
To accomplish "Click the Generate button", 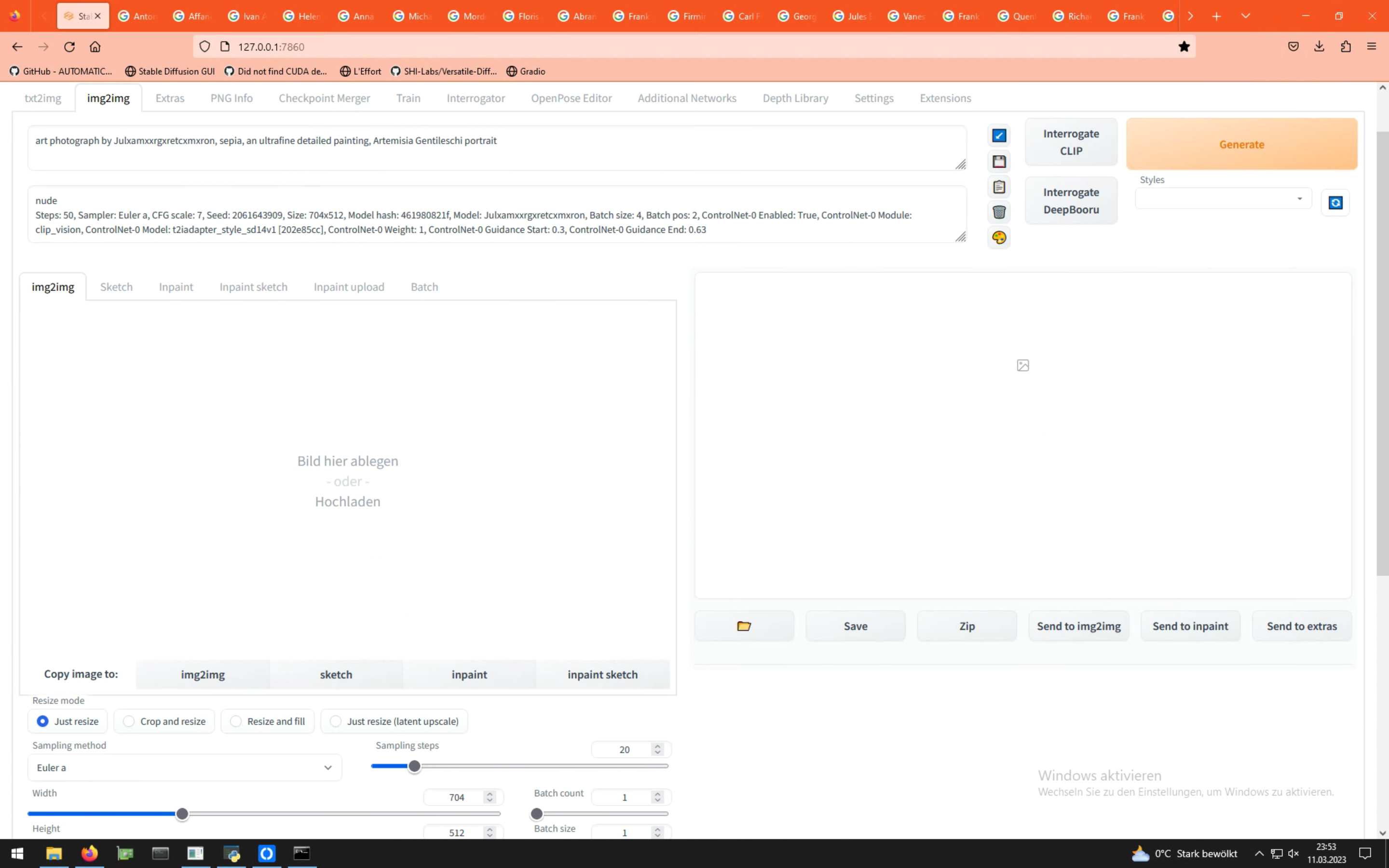I will coord(1241,144).
